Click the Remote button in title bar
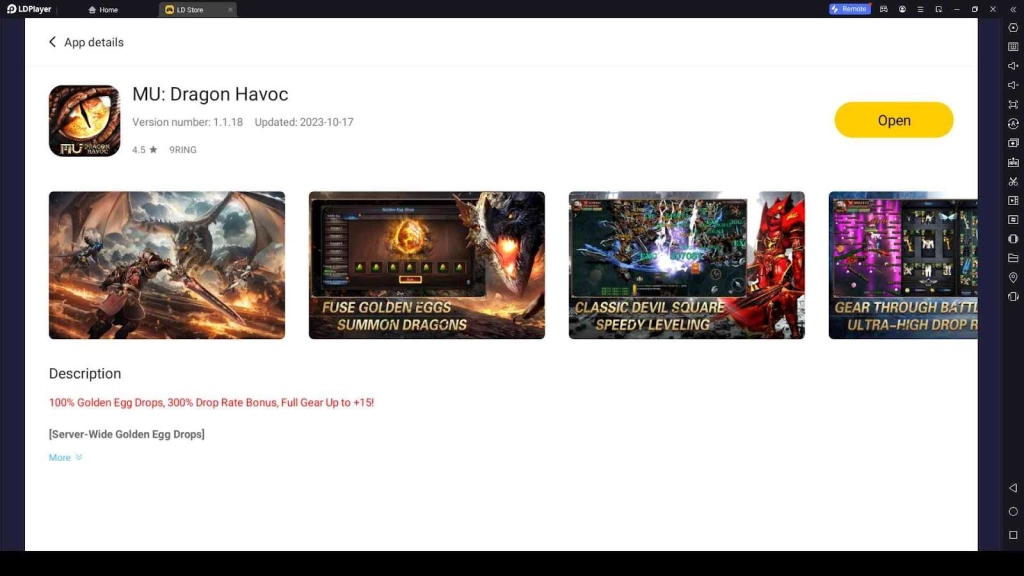Screen dimensions: 1024x576 coord(849,9)
